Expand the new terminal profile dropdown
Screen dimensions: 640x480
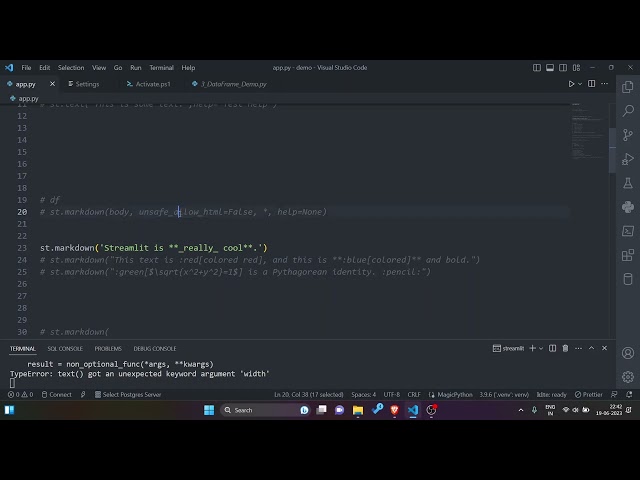(541, 348)
